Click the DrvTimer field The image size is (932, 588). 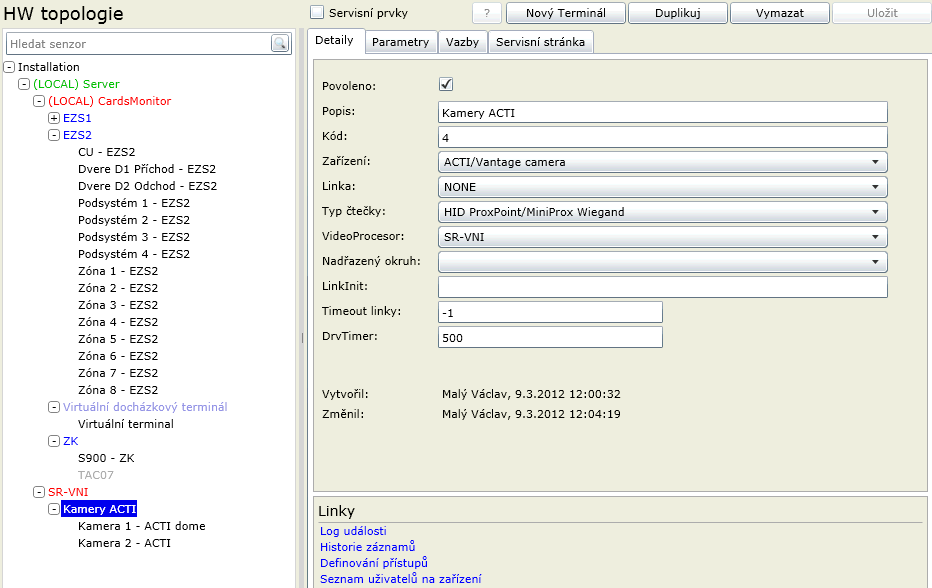click(x=550, y=337)
